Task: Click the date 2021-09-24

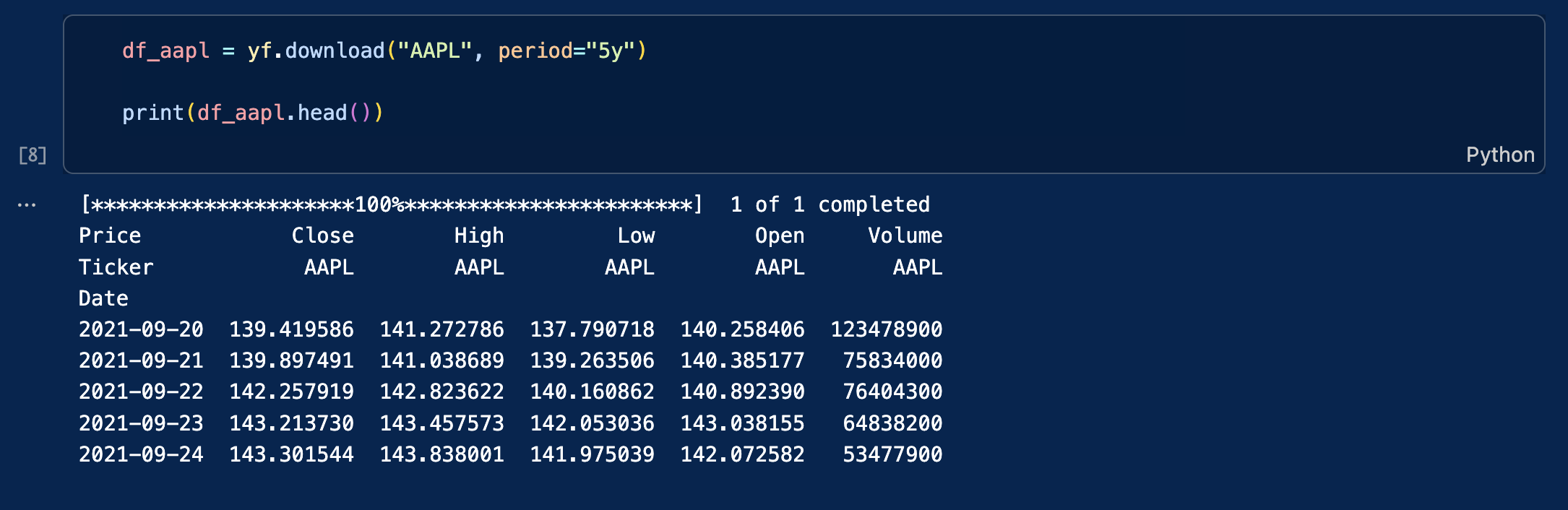Action: pos(141,454)
